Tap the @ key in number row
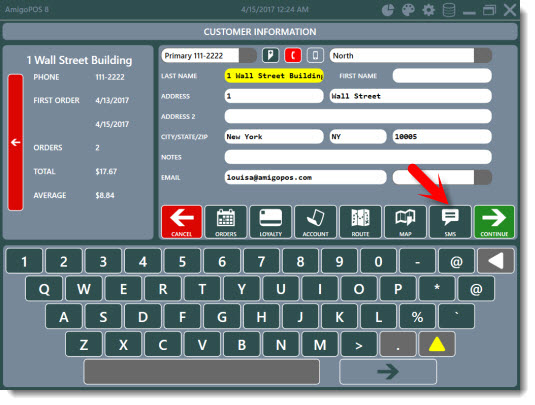 coord(457,261)
